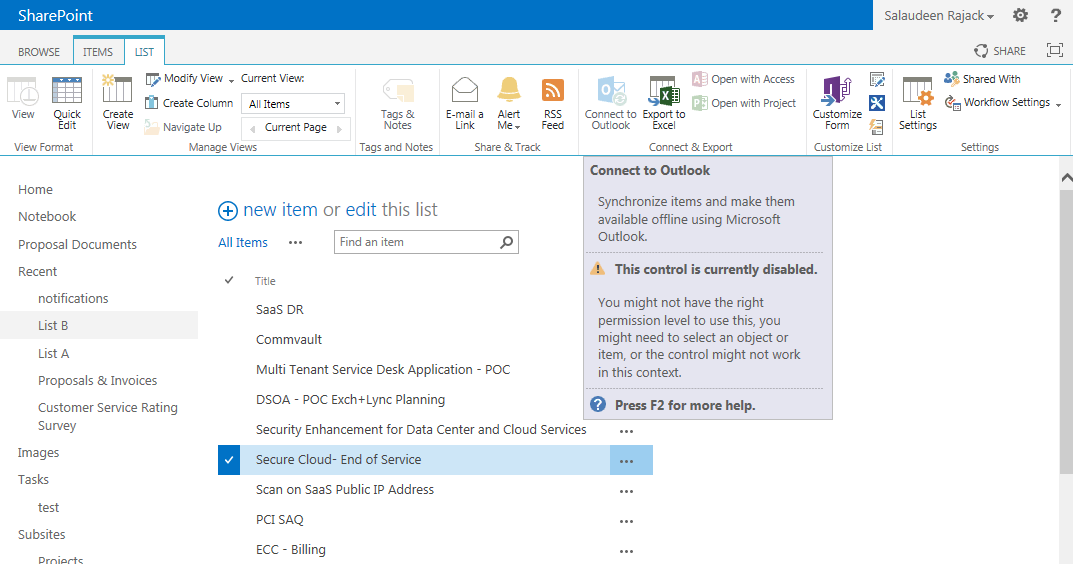Click the All Items view link

[243, 242]
